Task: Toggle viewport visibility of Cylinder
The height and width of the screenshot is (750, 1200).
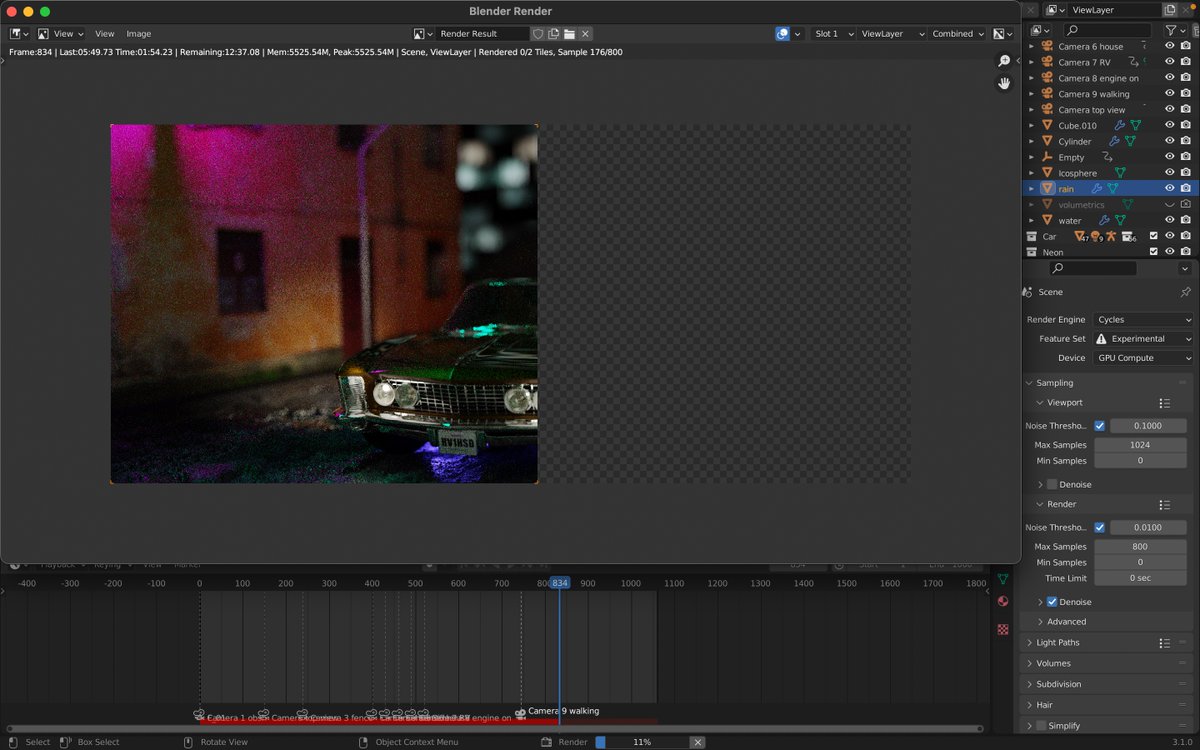Action: (1170, 142)
